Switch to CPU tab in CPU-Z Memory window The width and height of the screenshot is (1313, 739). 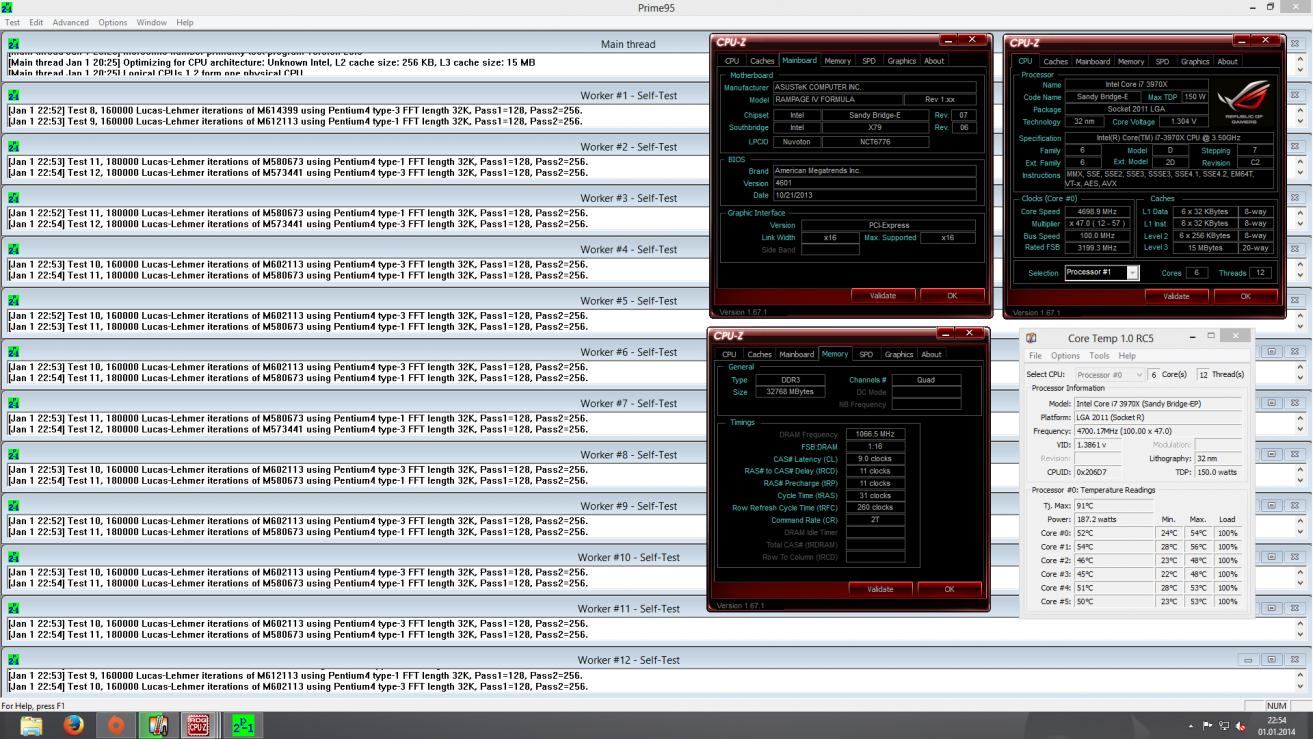729,354
